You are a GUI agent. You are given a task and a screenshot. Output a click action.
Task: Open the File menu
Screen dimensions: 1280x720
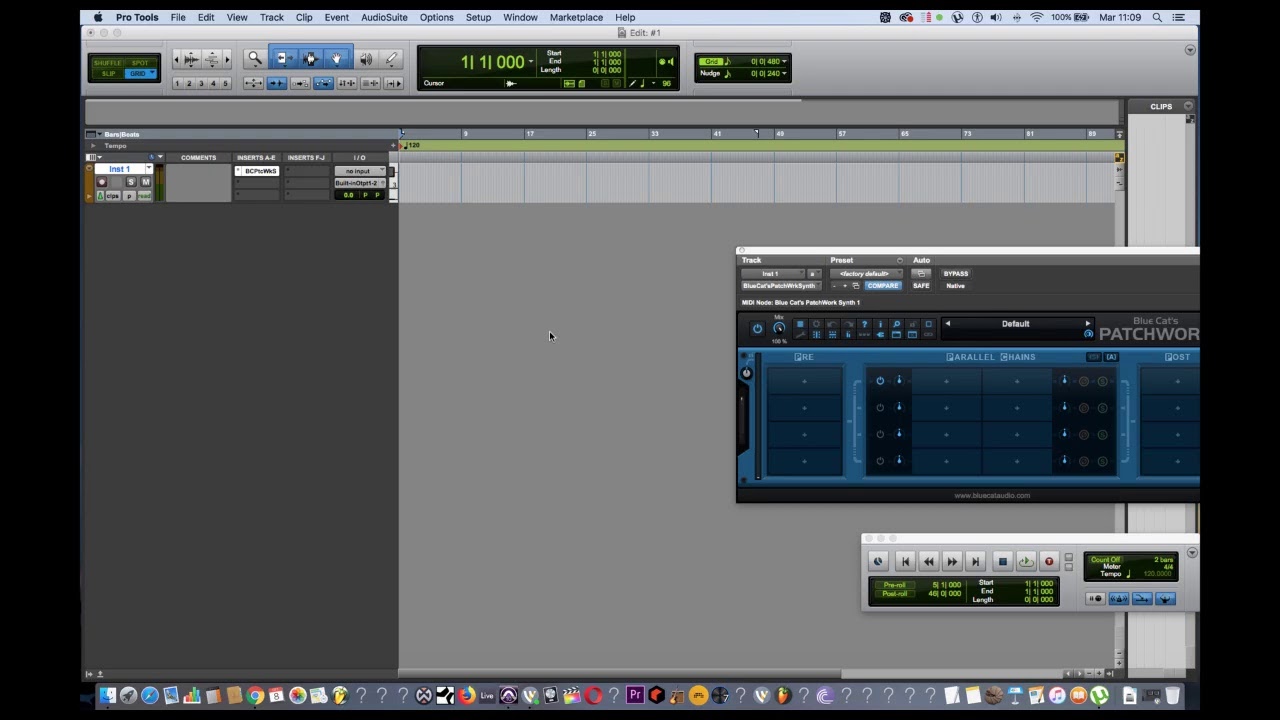click(x=178, y=17)
